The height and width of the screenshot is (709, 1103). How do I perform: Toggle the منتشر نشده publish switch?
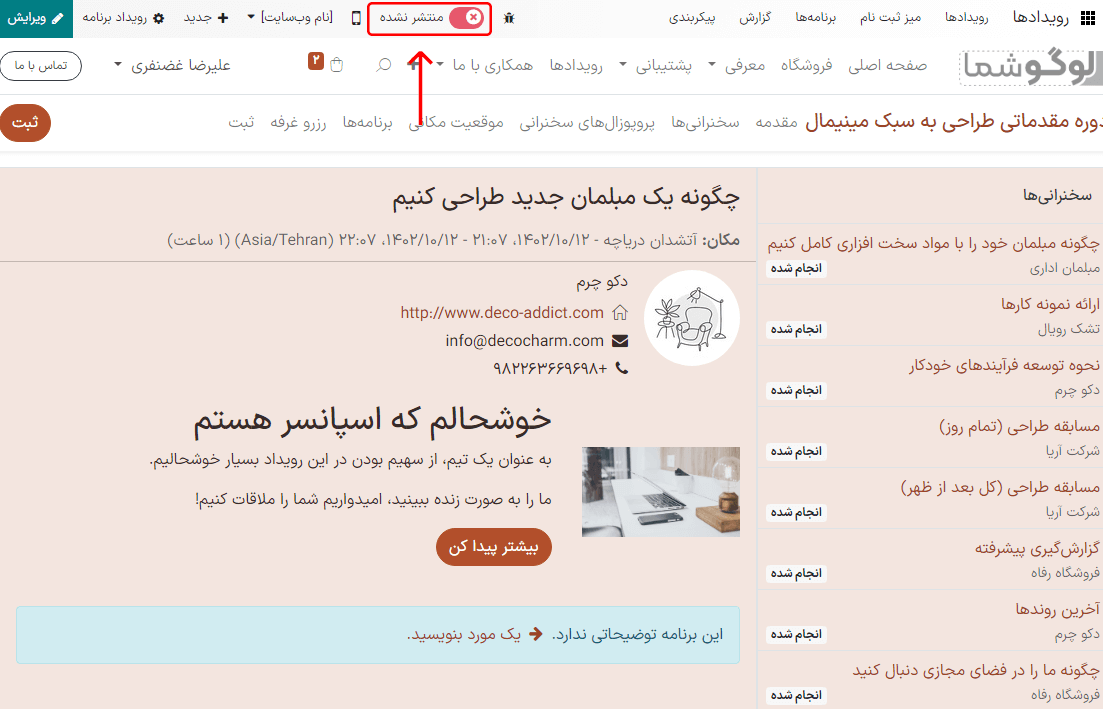(x=465, y=18)
